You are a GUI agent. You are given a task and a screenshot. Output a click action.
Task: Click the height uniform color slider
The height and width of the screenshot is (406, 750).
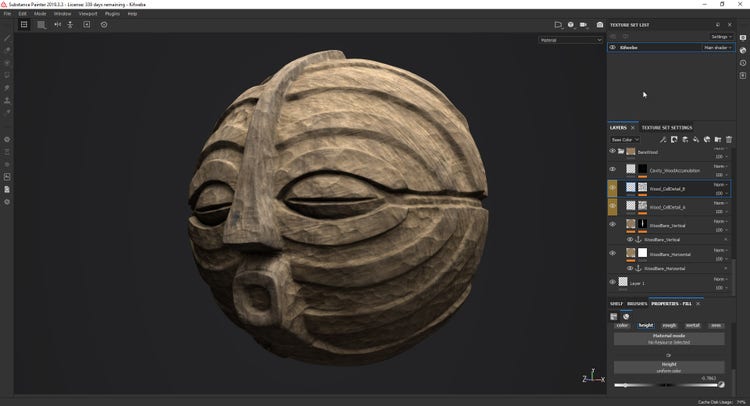[x=664, y=385]
